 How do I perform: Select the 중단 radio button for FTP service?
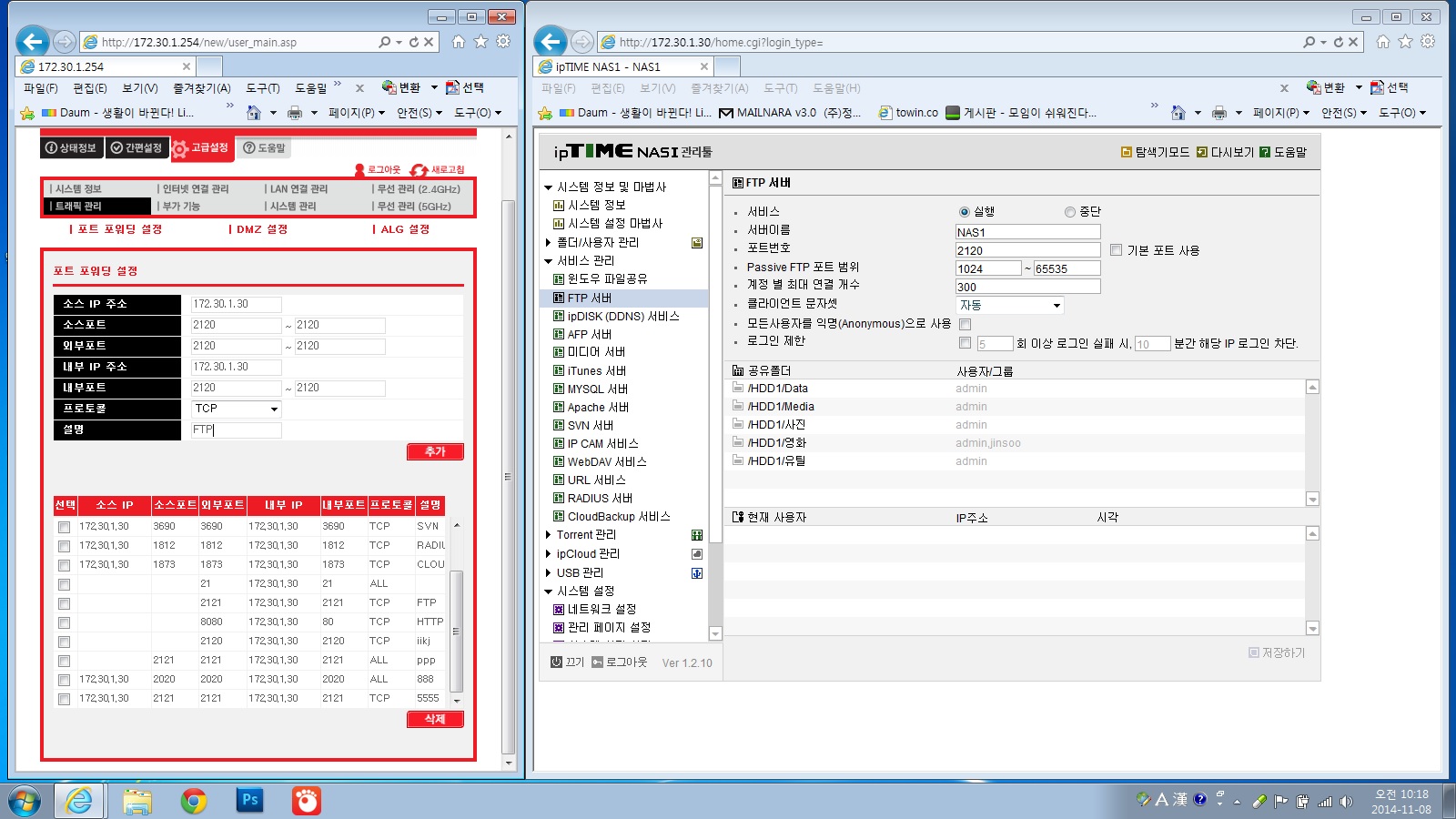[x=1070, y=212]
